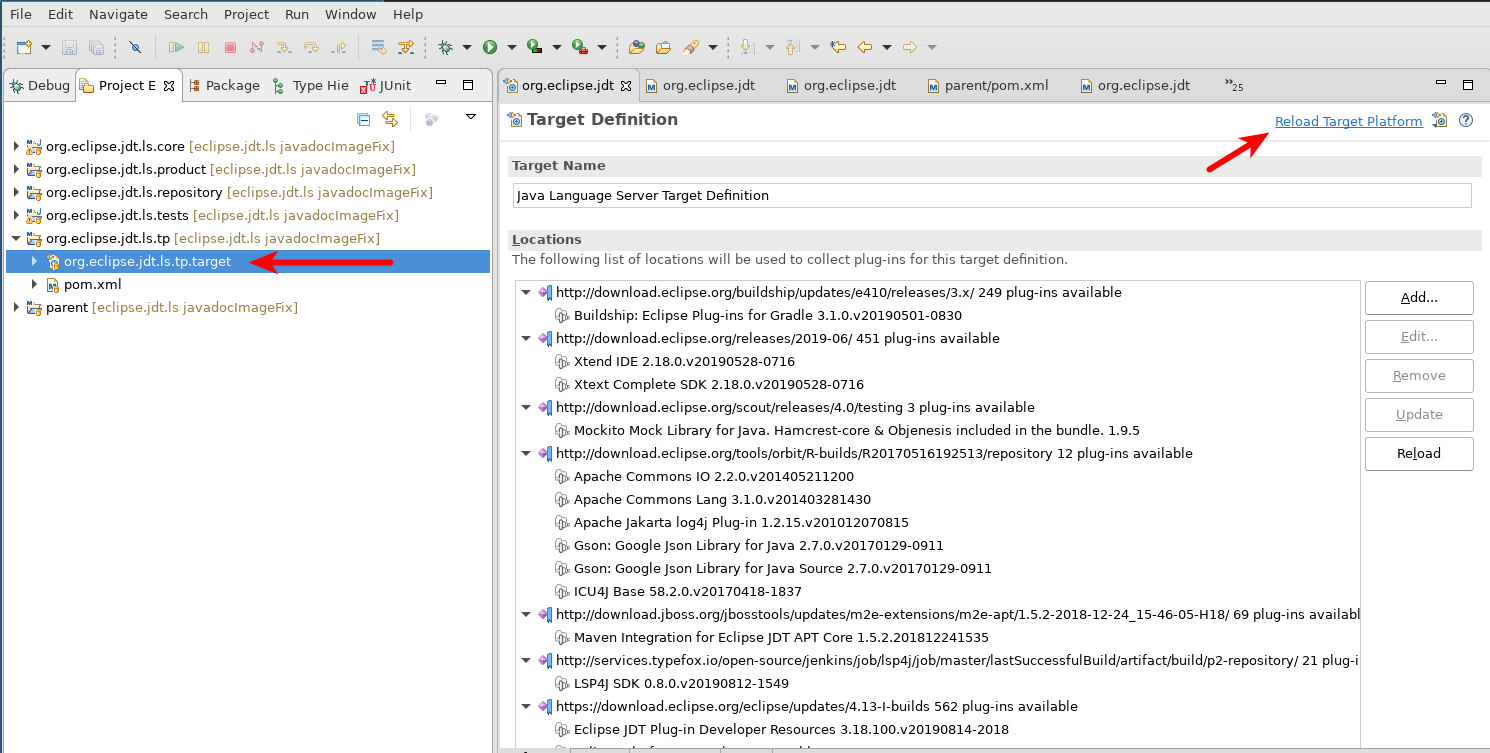The width and height of the screenshot is (1490, 753).
Task: Expand org.eclipse.jdt.ls.product project
Action: click(x=16, y=169)
